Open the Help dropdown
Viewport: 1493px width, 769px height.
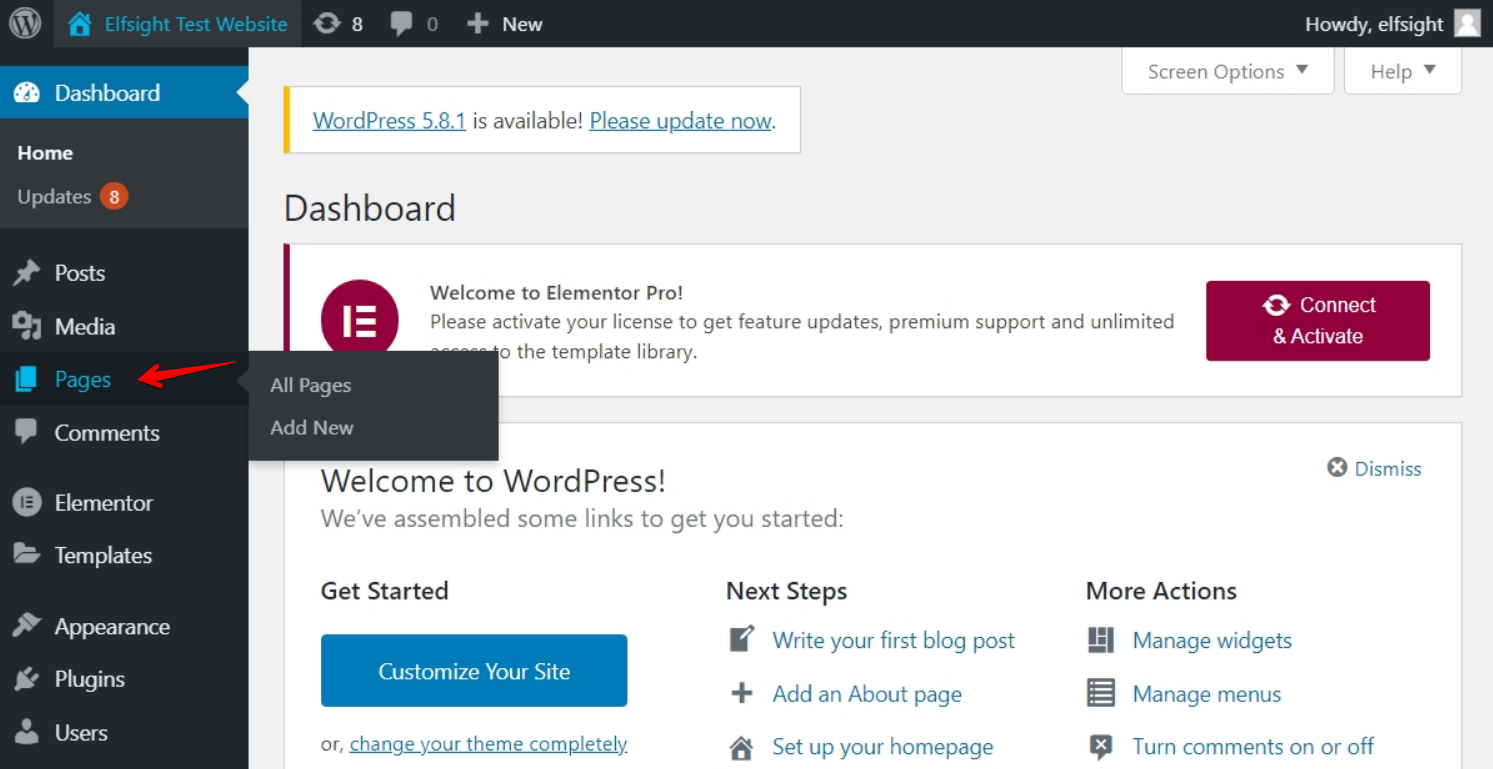pyautogui.click(x=1402, y=71)
